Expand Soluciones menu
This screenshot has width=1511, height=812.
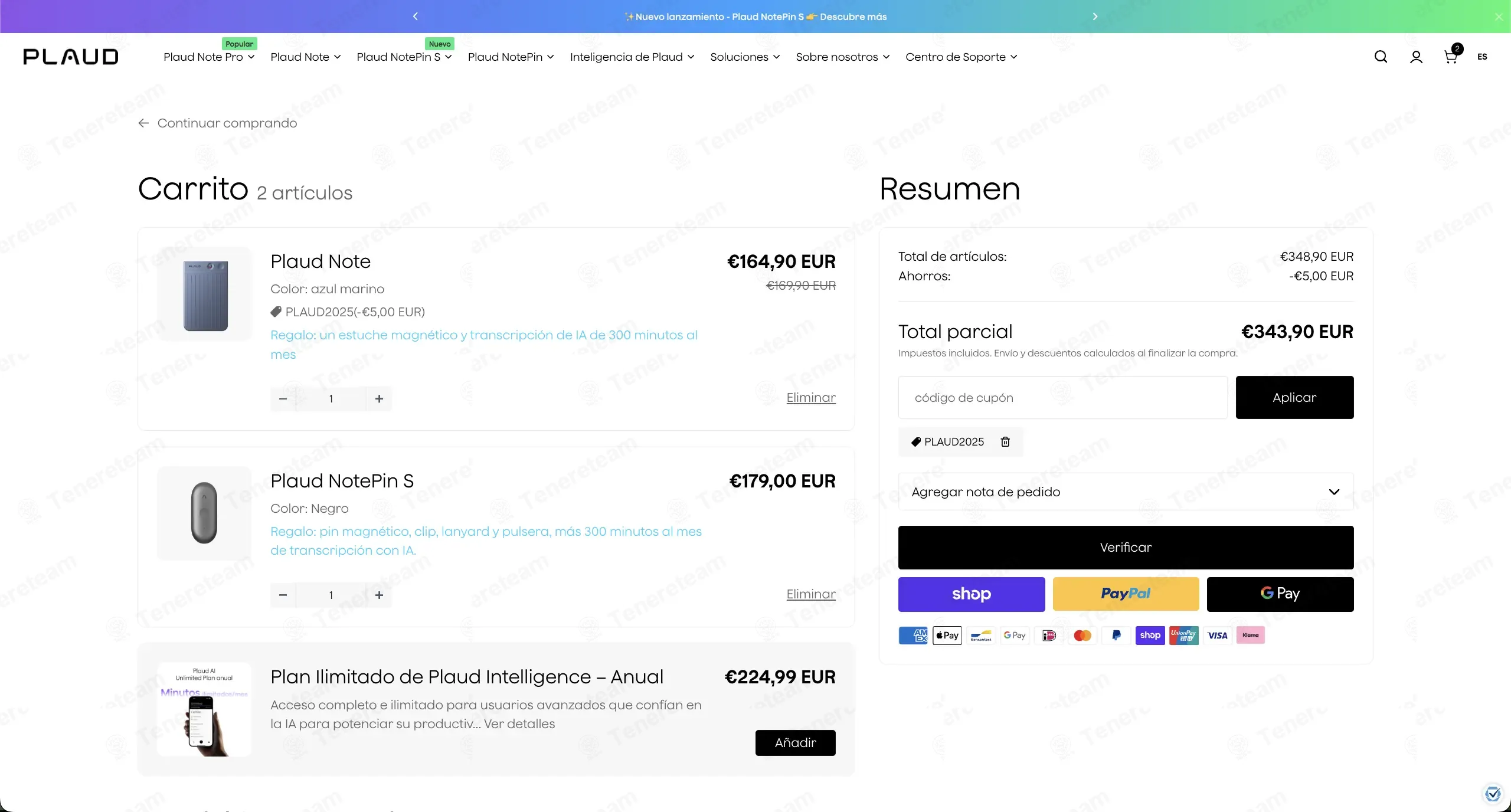click(745, 57)
